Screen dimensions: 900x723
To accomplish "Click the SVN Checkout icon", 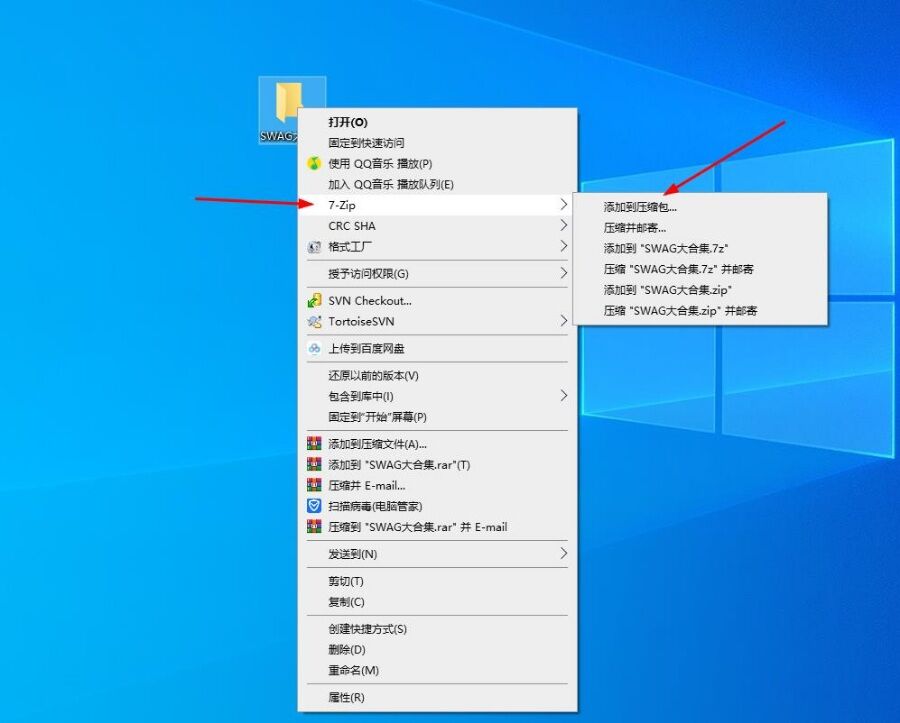I will [314, 301].
